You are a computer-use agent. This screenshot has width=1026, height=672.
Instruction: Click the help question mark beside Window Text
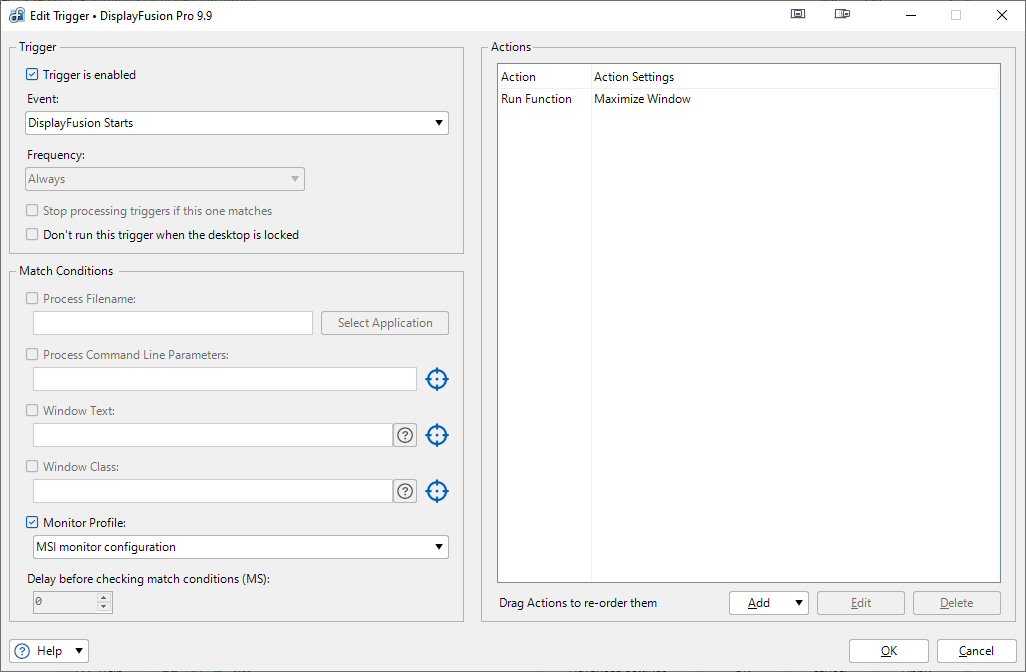pos(405,435)
